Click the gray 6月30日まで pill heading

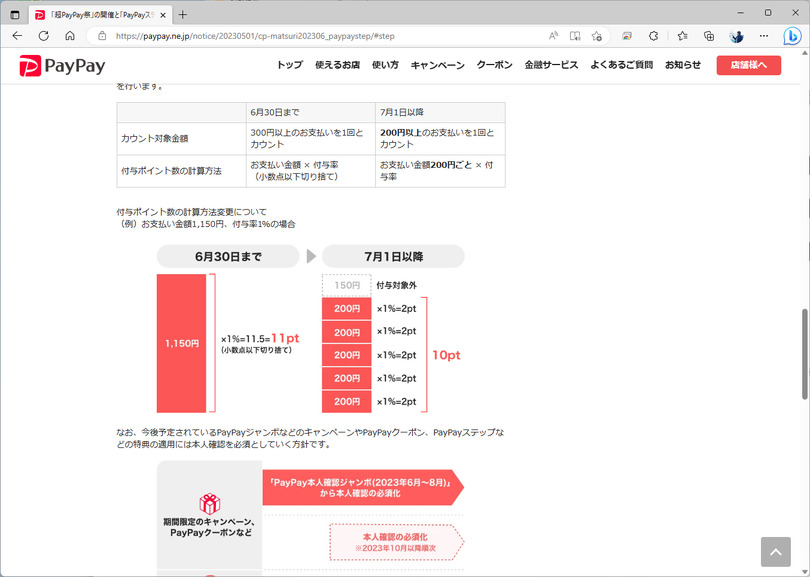pyautogui.click(x=228, y=256)
